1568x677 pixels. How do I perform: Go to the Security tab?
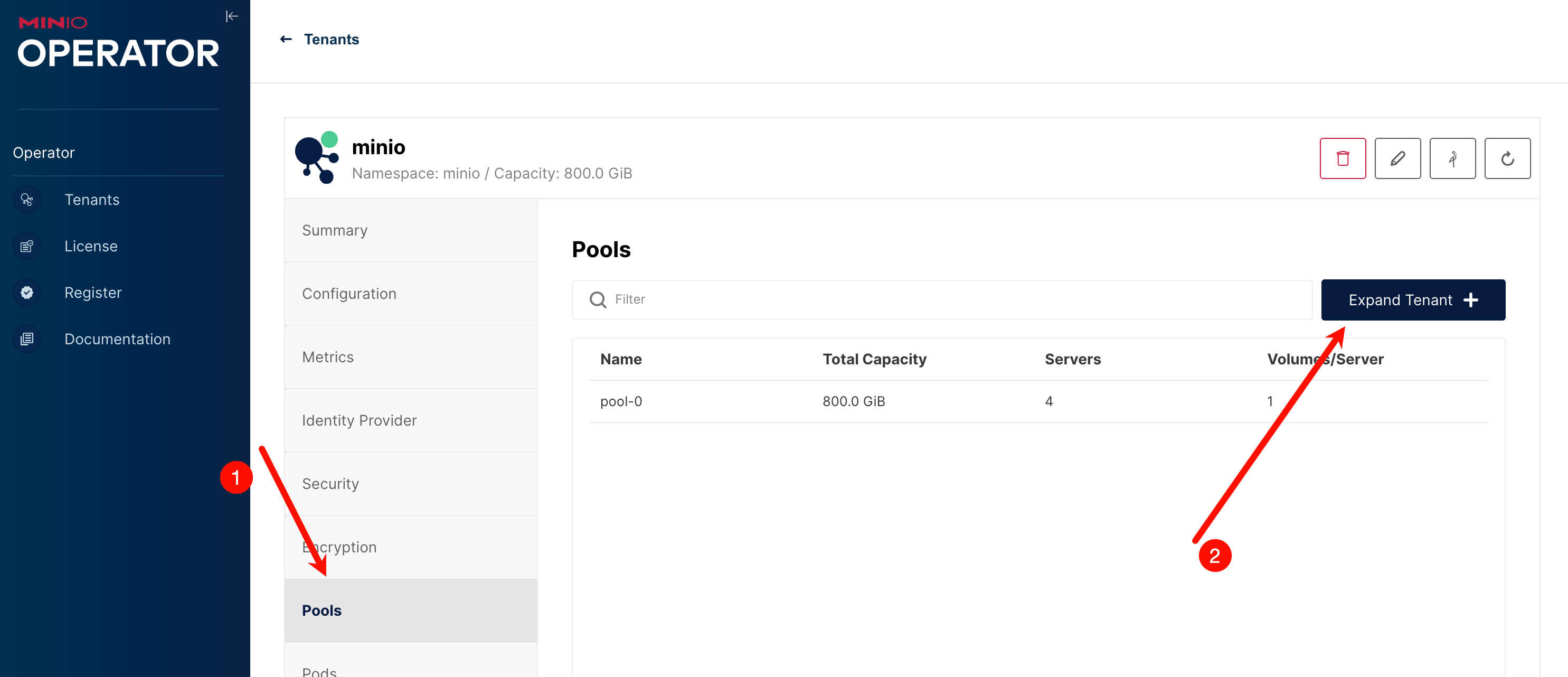(330, 483)
